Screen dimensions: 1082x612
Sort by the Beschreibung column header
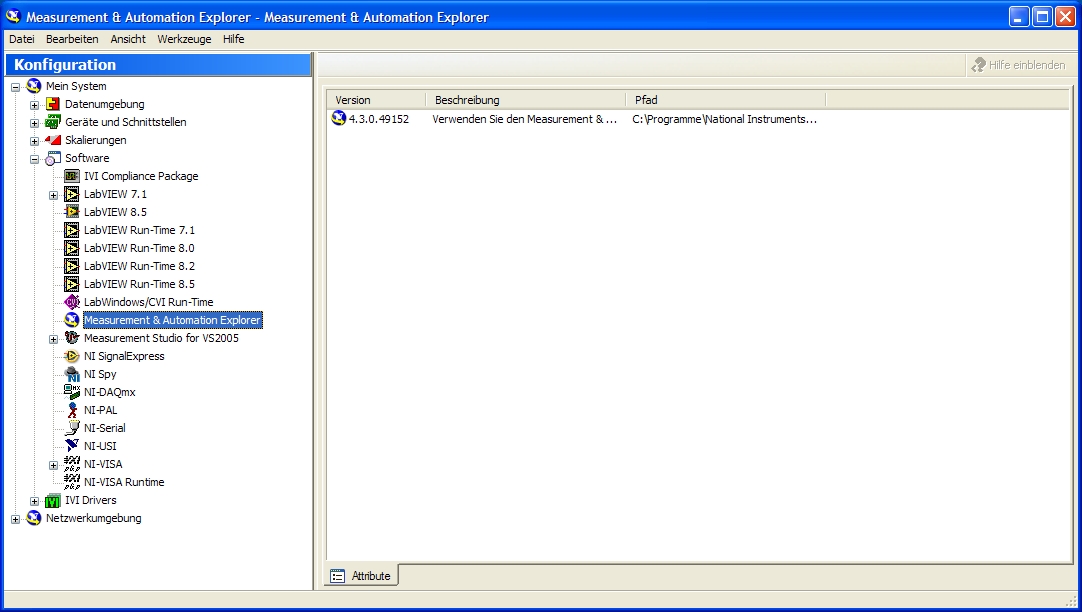click(526, 100)
